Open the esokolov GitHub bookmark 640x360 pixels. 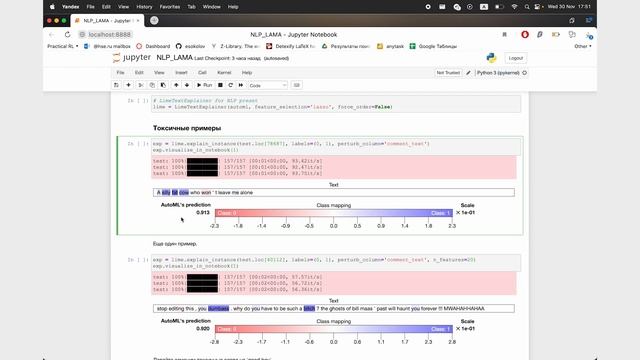pos(191,46)
